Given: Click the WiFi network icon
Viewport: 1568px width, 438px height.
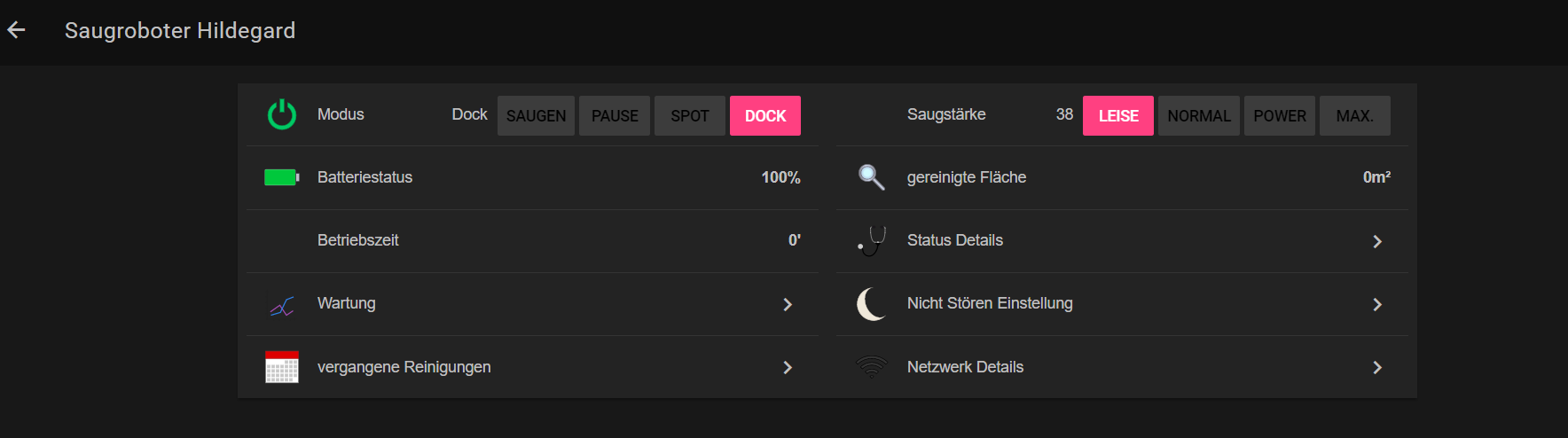Looking at the screenshot, I should pos(871,366).
